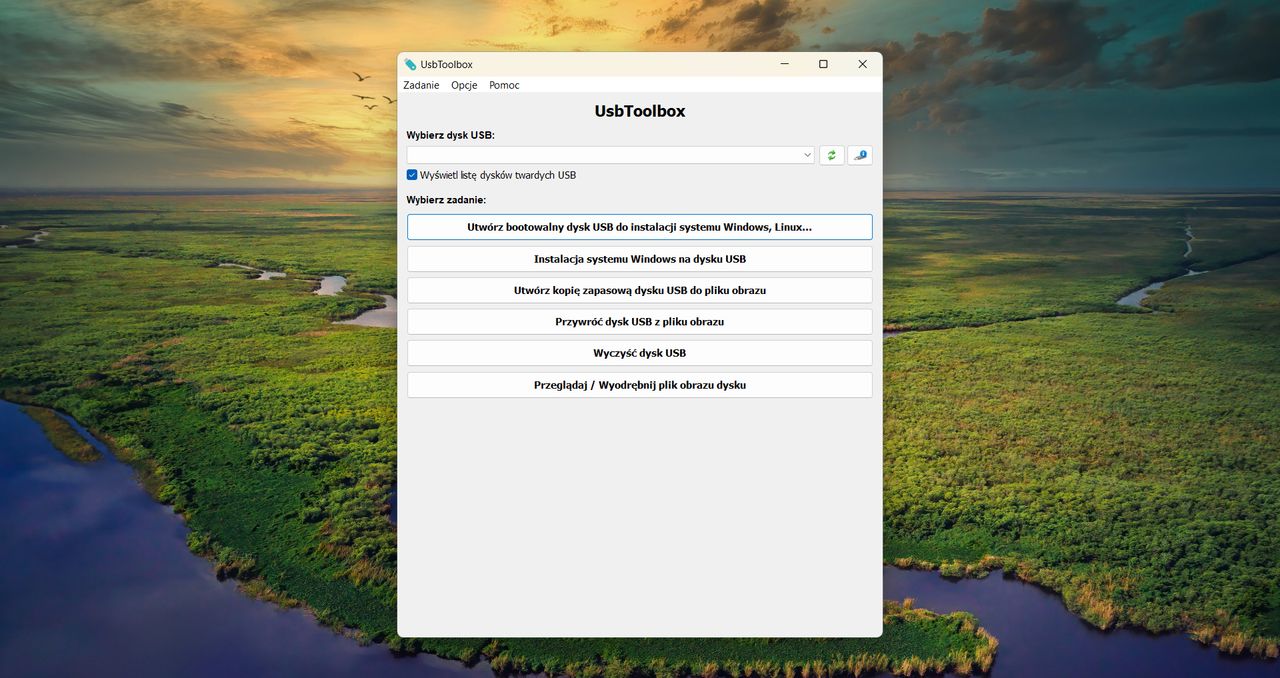Open the Opcje menu
Image resolution: width=1280 pixels, height=678 pixels.
(x=463, y=85)
